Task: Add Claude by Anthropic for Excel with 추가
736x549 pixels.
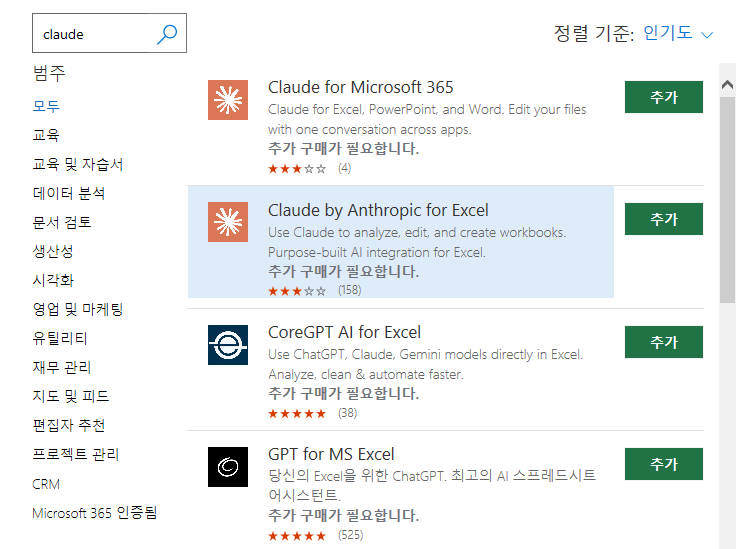Action: pyautogui.click(x=664, y=219)
